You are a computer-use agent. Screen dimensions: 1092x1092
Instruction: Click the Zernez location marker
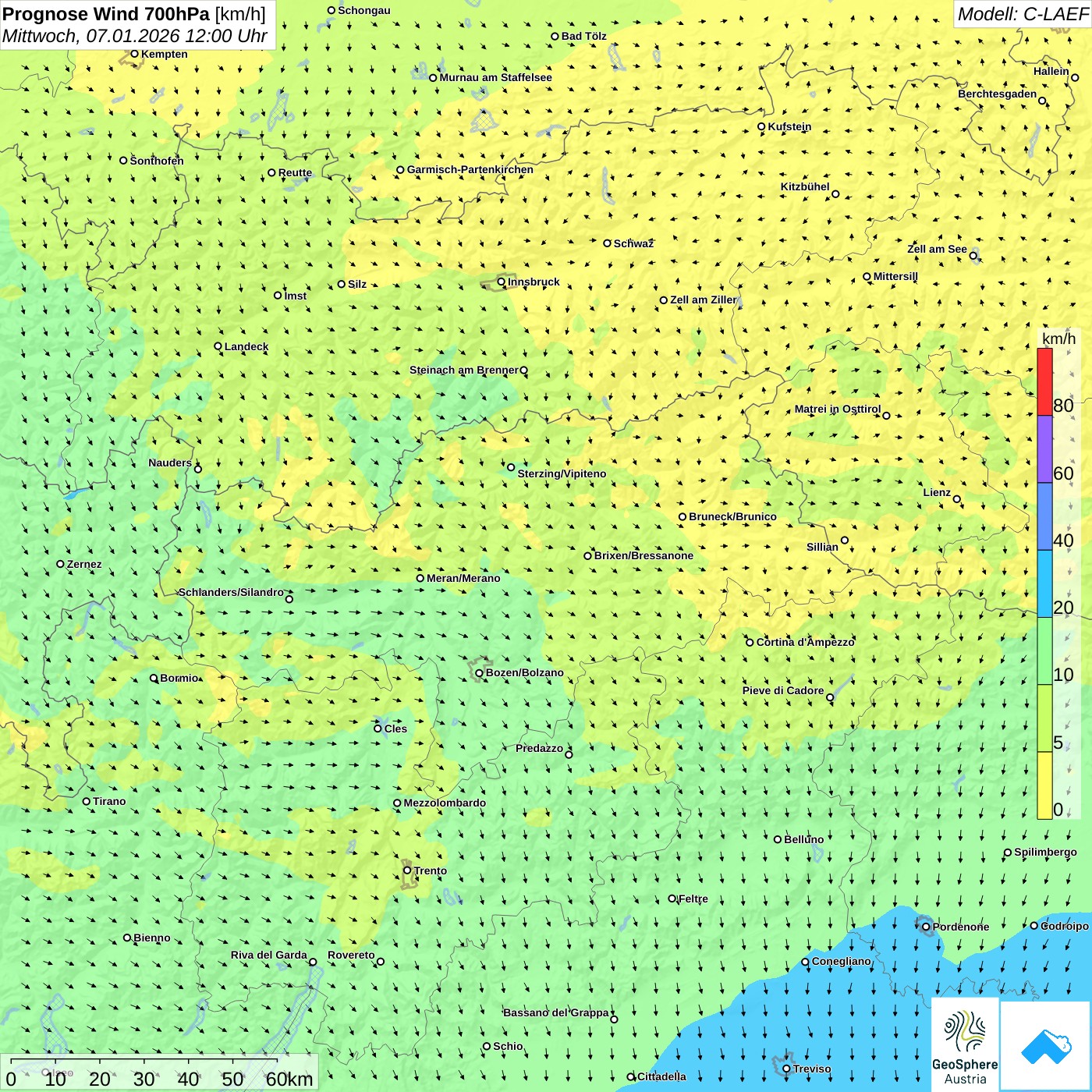pyautogui.click(x=60, y=564)
